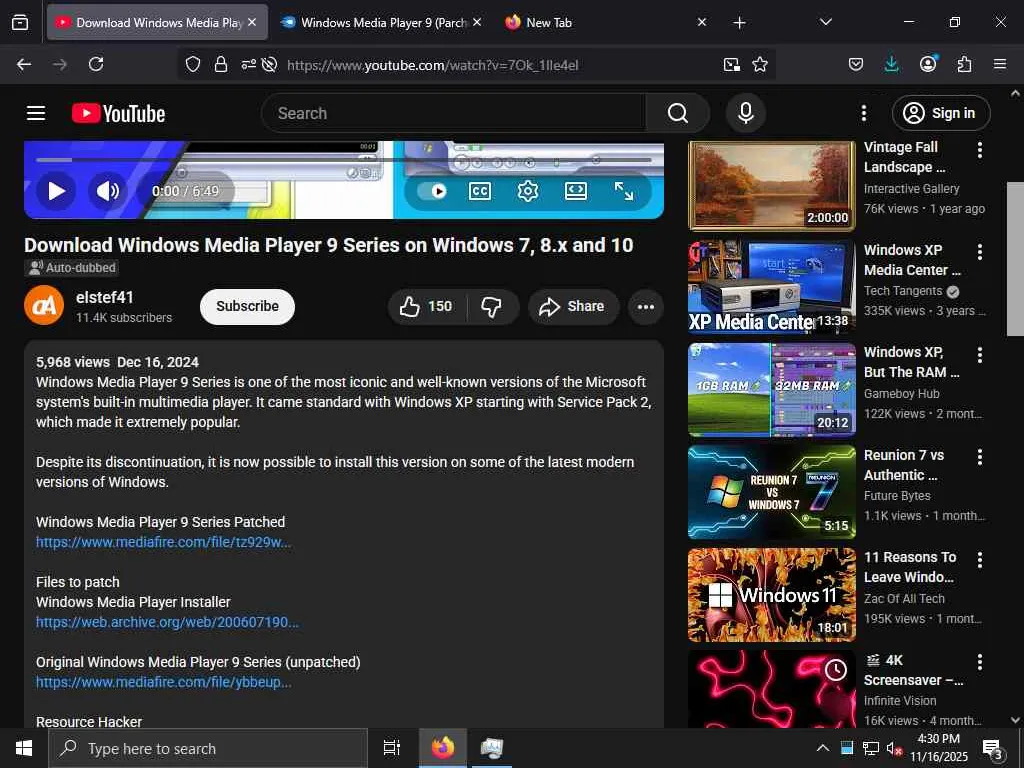Go back with browser back arrow
Image resolution: width=1024 pixels, height=768 pixels.
tap(24, 64)
